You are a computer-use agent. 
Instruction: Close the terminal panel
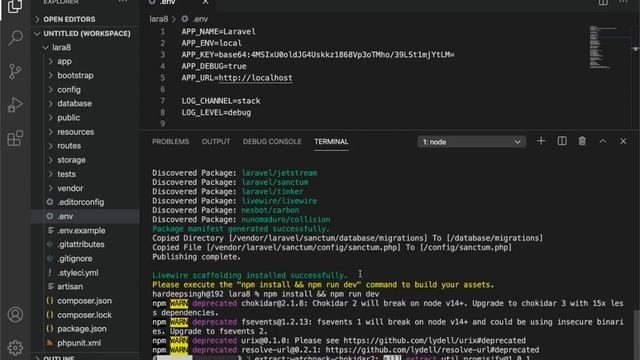pos(623,141)
